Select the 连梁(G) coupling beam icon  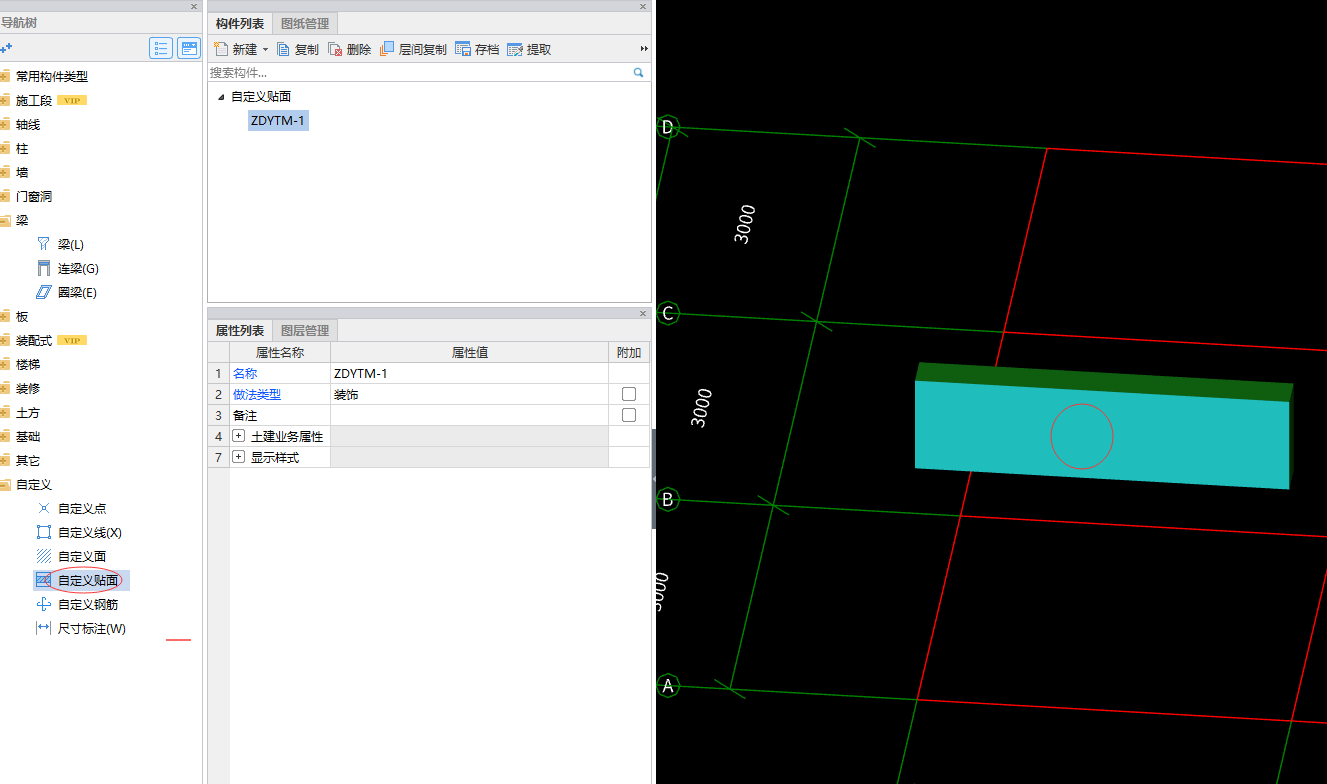pos(43,268)
